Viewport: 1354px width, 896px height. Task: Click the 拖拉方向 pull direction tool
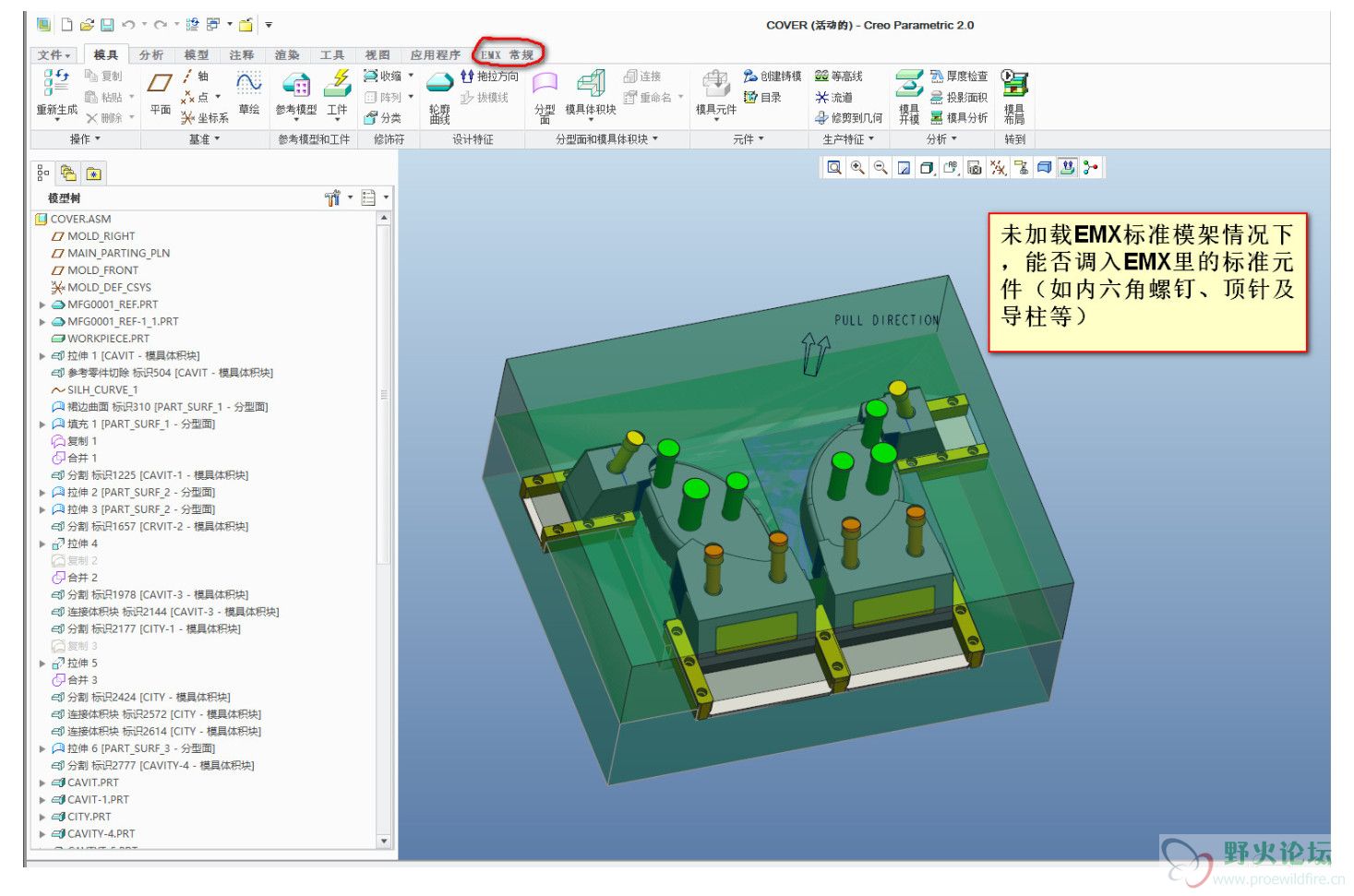click(x=489, y=77)
